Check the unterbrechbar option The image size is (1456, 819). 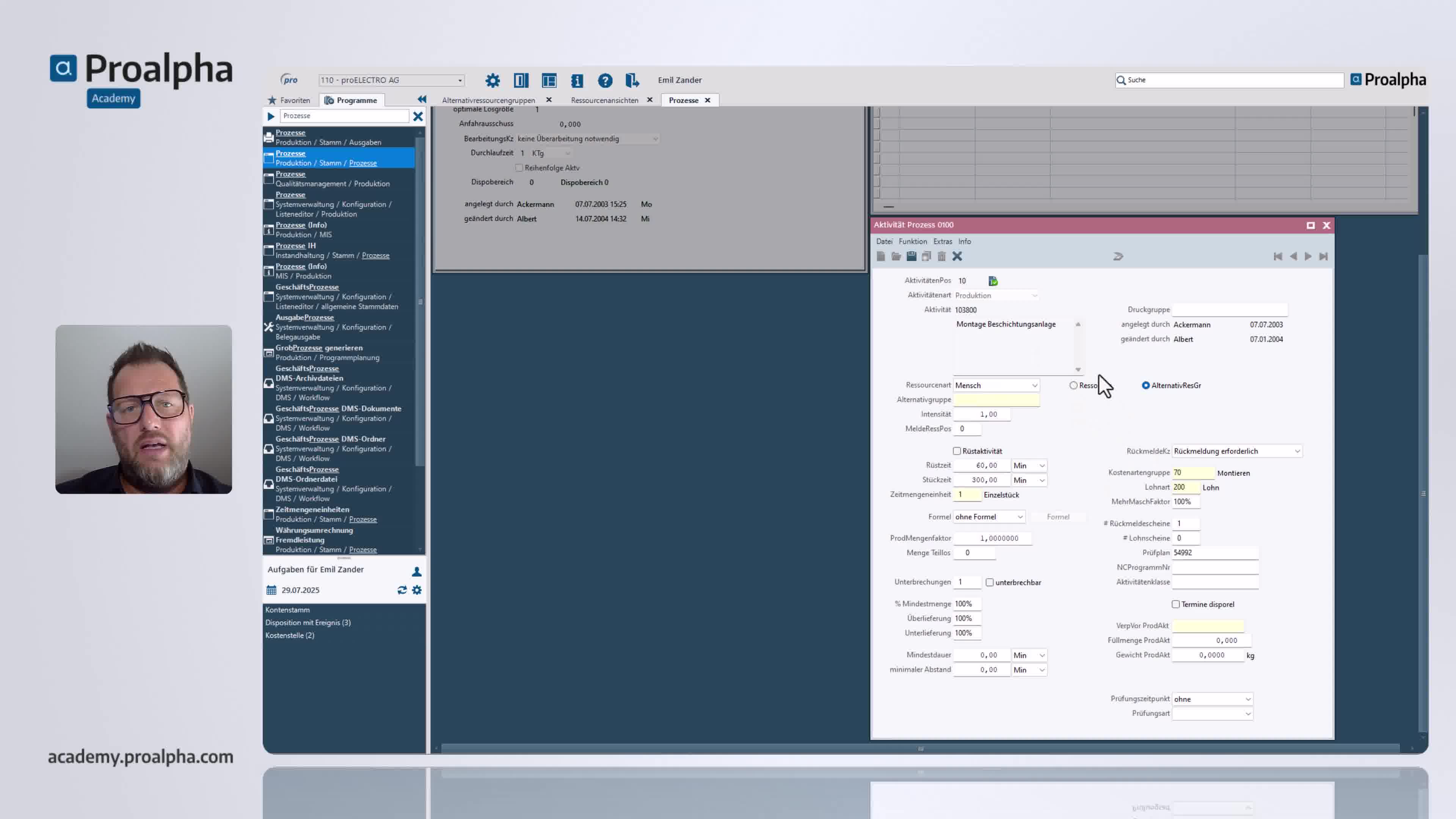click(x=990, y=582)
